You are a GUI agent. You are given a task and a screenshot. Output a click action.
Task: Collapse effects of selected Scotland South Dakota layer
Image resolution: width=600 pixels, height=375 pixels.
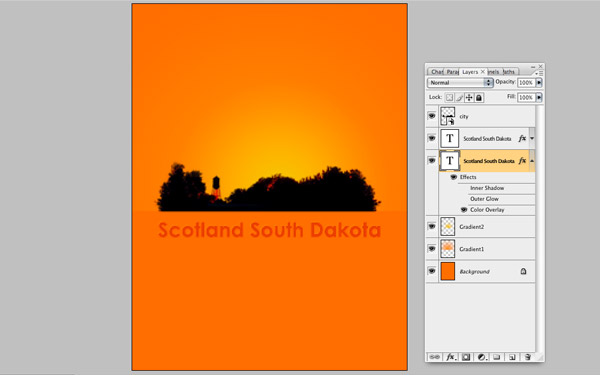[532, 161]
